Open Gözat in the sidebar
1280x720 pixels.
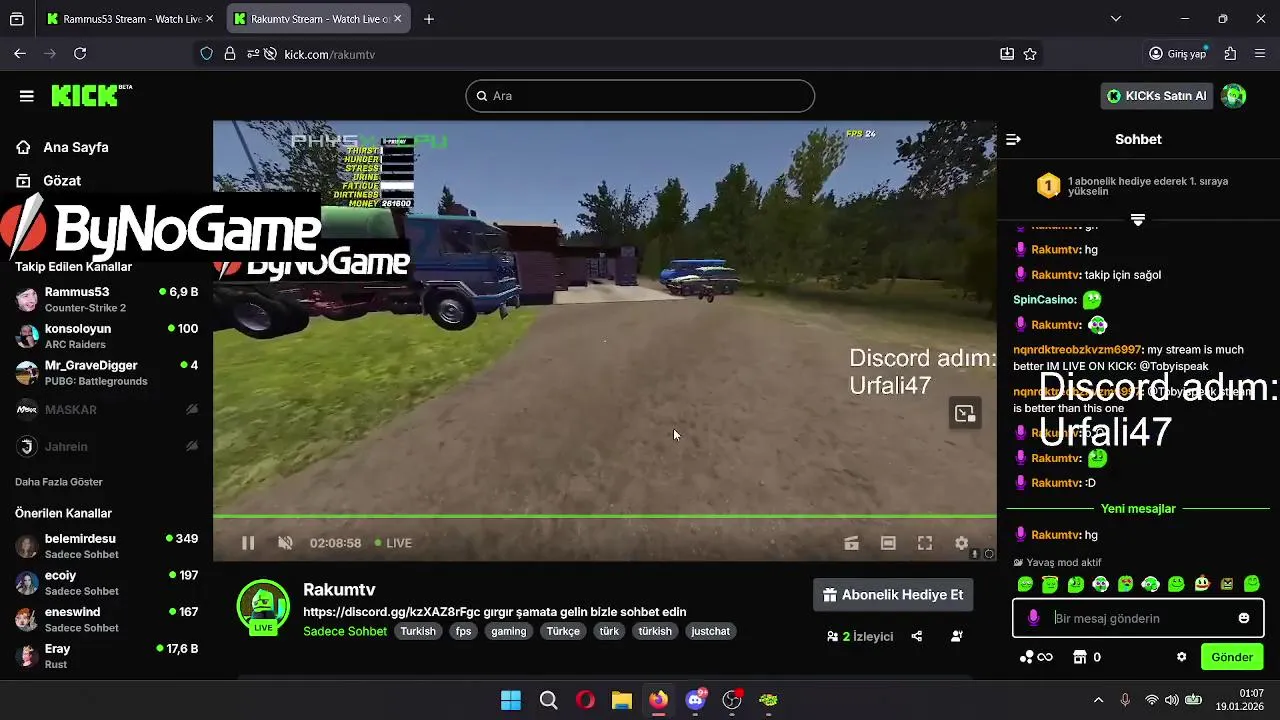tap(48, 181)
